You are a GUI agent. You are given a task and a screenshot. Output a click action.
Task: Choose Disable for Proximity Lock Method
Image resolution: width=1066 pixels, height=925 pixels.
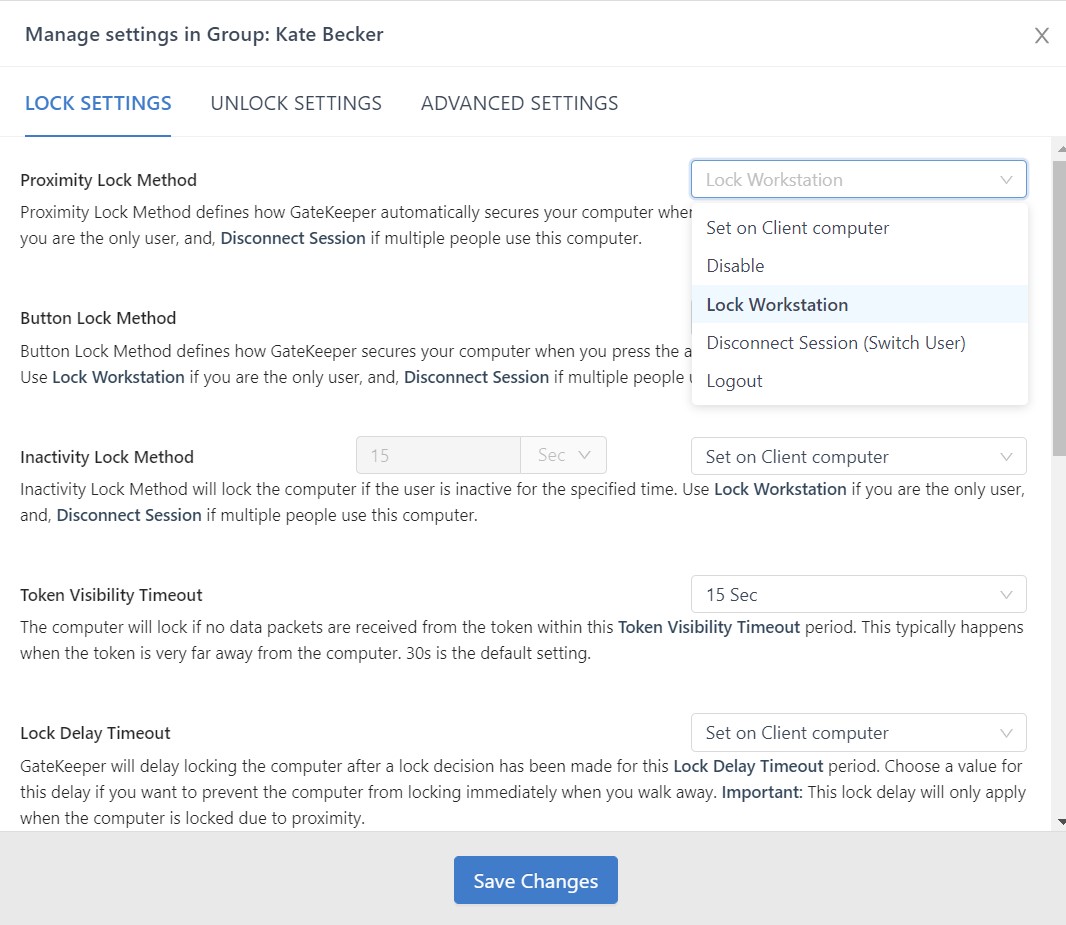pos(735,266)
